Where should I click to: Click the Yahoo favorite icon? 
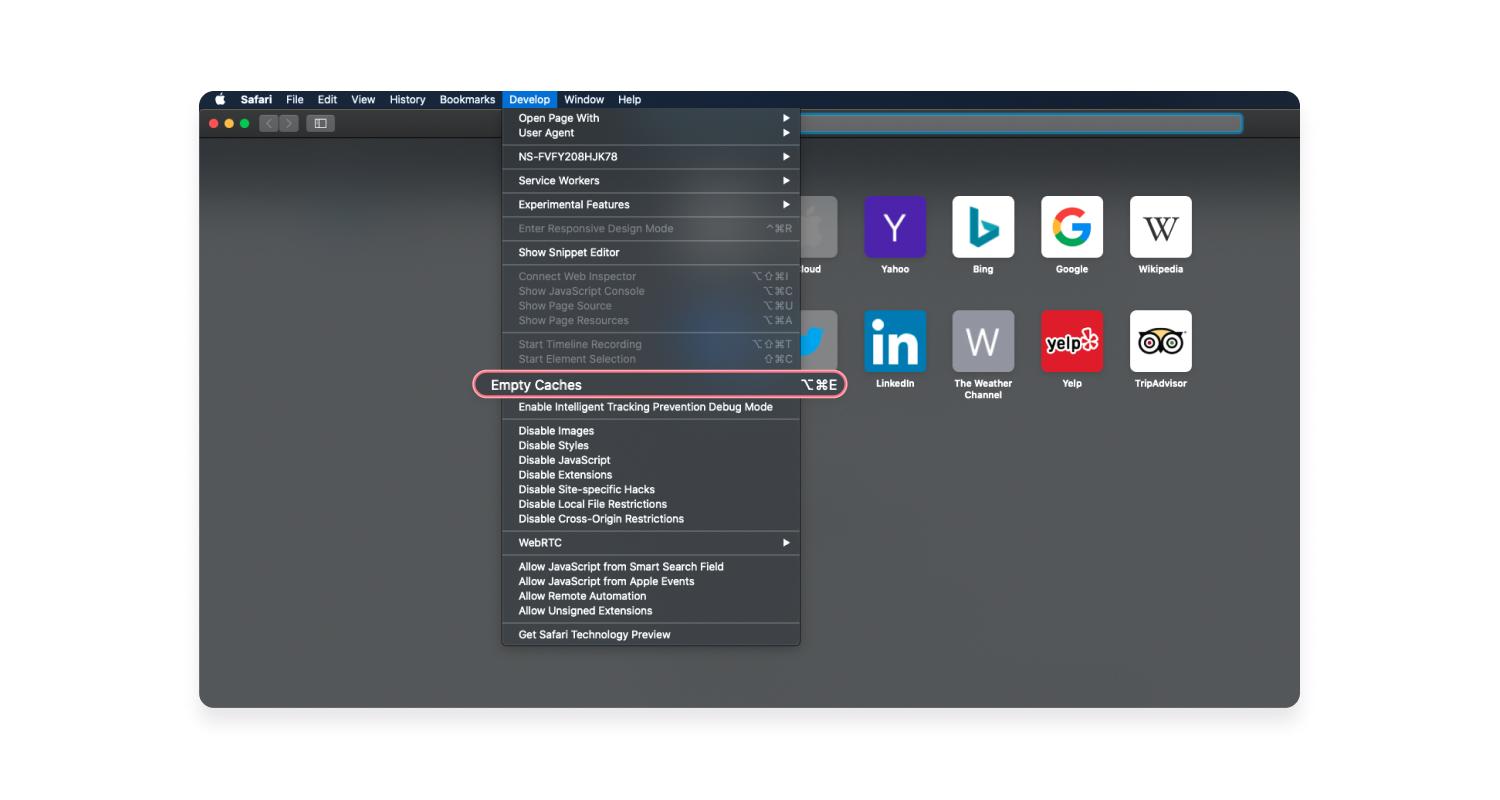click(x=895, y=227)
